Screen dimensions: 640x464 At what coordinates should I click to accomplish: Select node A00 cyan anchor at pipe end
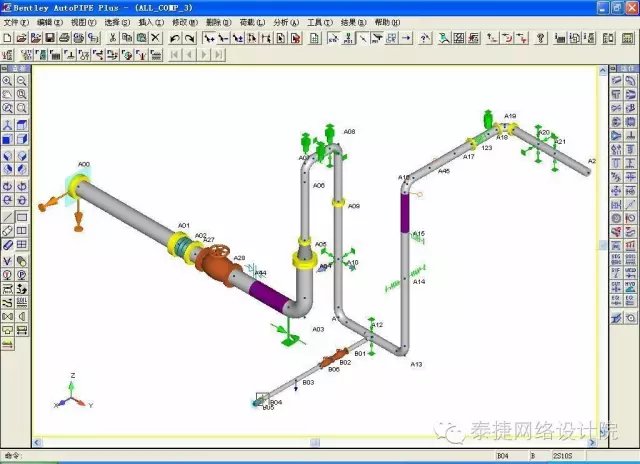coord(76,186)
